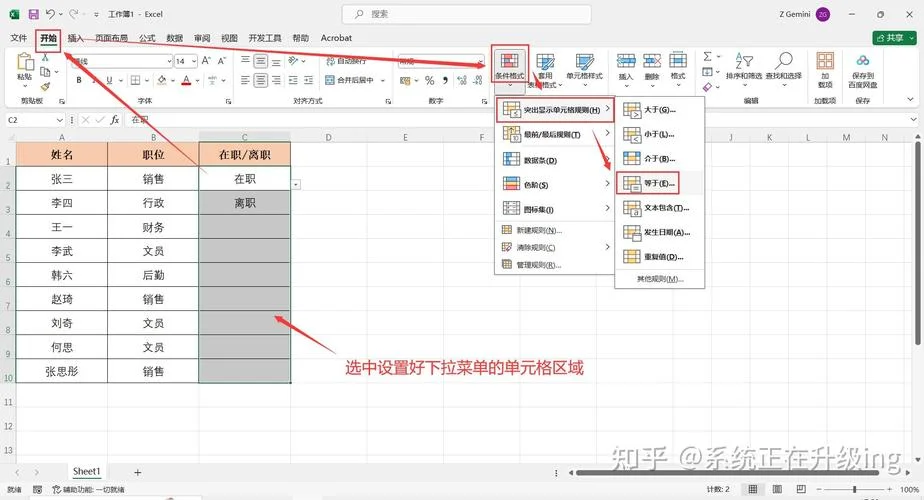
Task: Switch to Page Break Preview in status bar
Action: point(801,489)
